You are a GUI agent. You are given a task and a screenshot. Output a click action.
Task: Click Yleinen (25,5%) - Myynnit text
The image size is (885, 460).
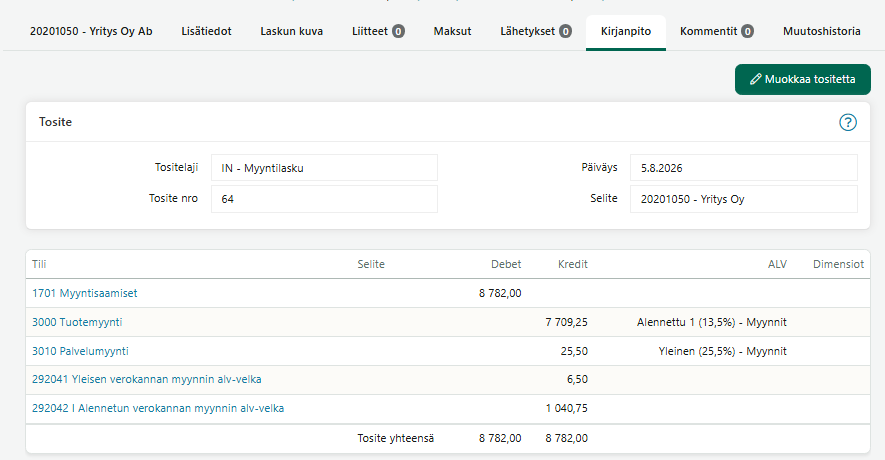click(x=722, y=351)
